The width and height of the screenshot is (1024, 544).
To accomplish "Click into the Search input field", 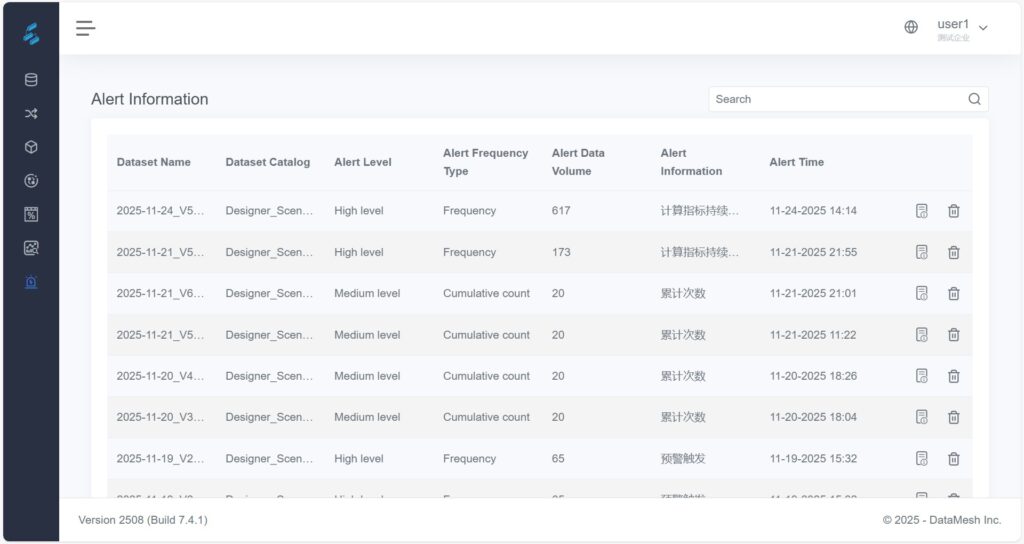I will [835, 99].
